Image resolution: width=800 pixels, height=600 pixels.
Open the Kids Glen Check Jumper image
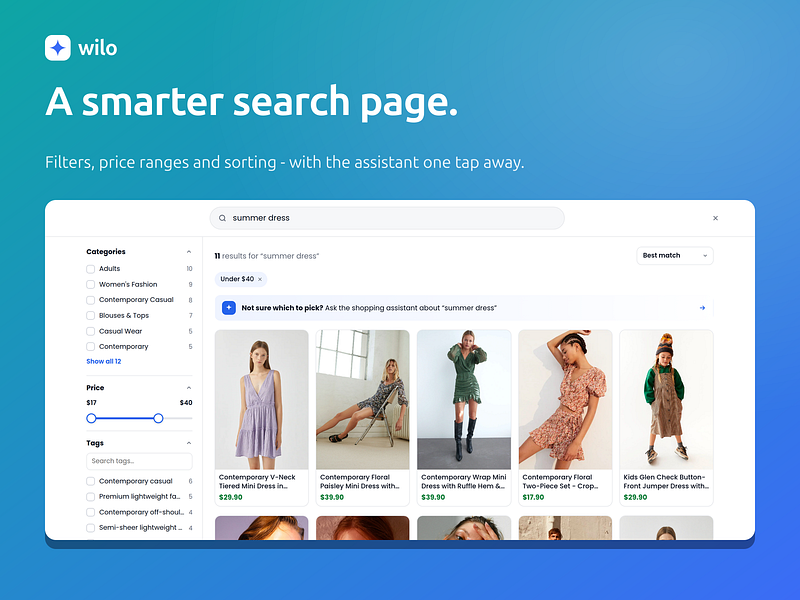coord(666,399)
